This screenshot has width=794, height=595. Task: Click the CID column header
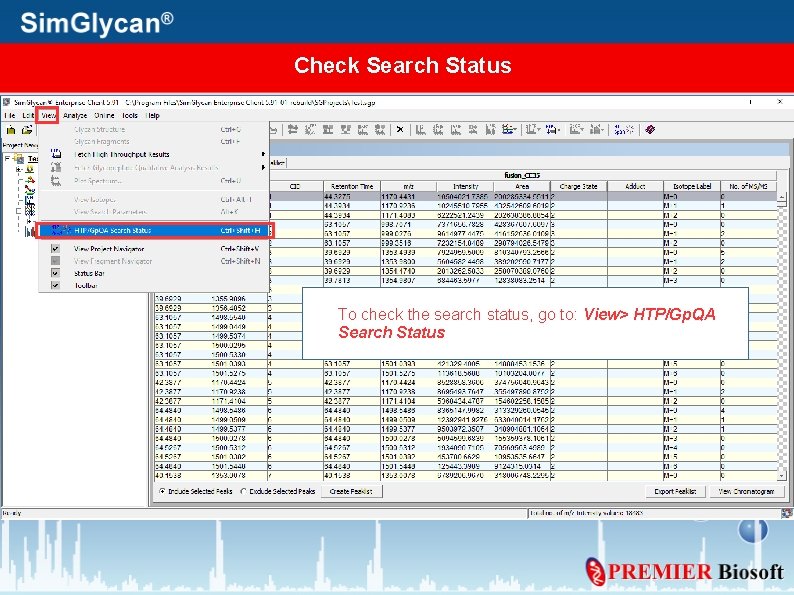tap(296, 186)
